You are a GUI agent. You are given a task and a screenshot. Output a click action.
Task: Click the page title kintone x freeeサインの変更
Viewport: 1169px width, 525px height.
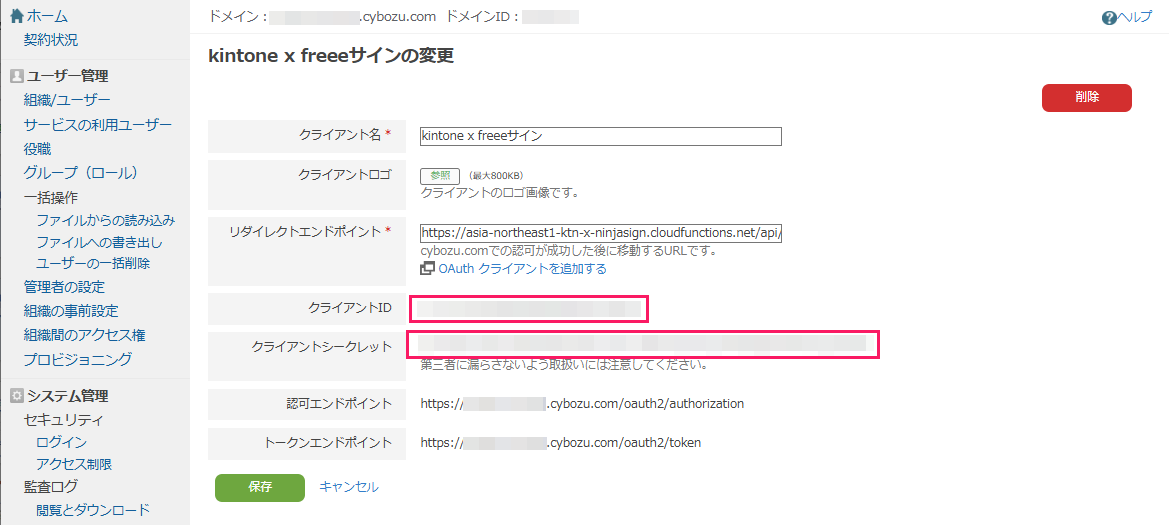(x=330, y=57)
